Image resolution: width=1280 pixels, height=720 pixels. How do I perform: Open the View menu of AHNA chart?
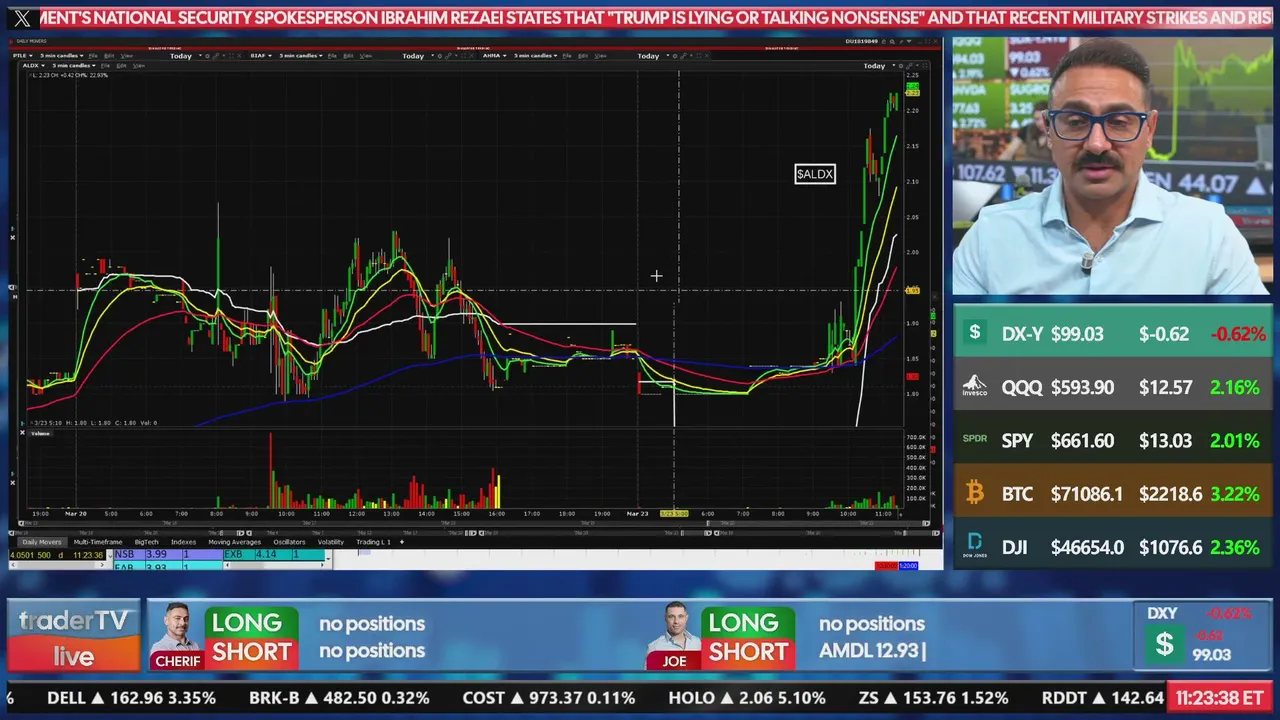(x=600, y=56)
